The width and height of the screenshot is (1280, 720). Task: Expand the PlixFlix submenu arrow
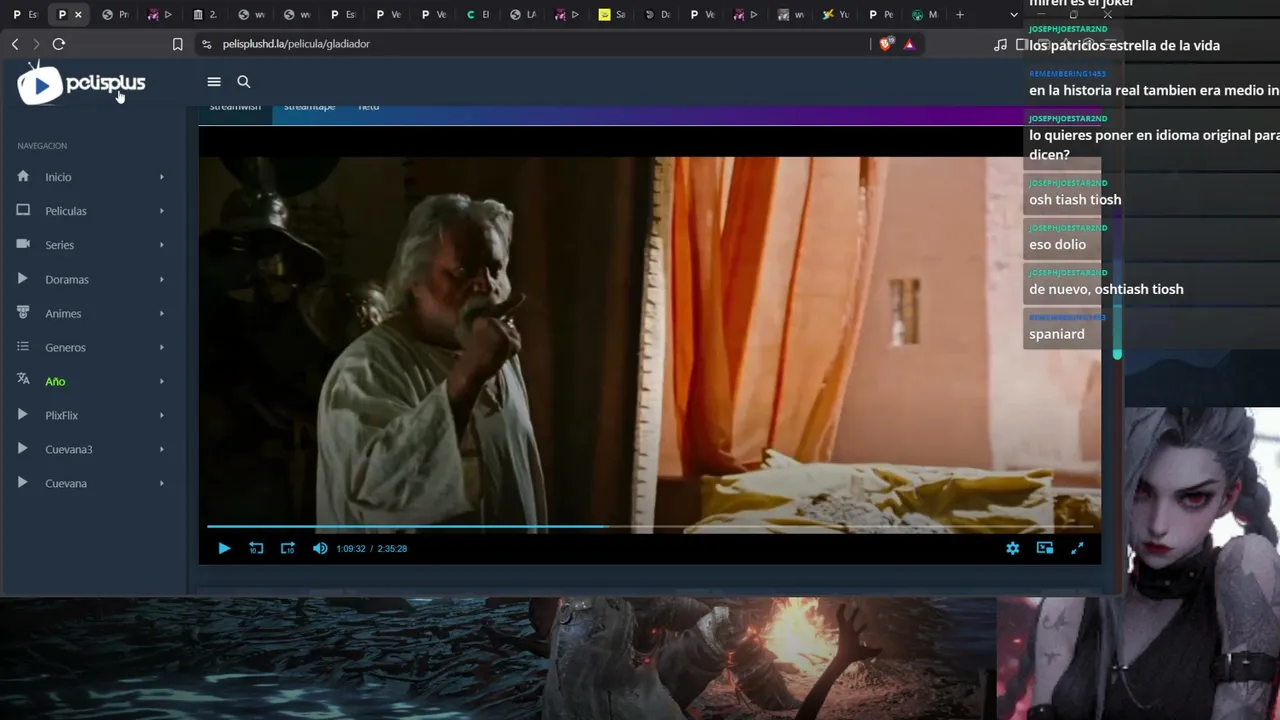162,415
